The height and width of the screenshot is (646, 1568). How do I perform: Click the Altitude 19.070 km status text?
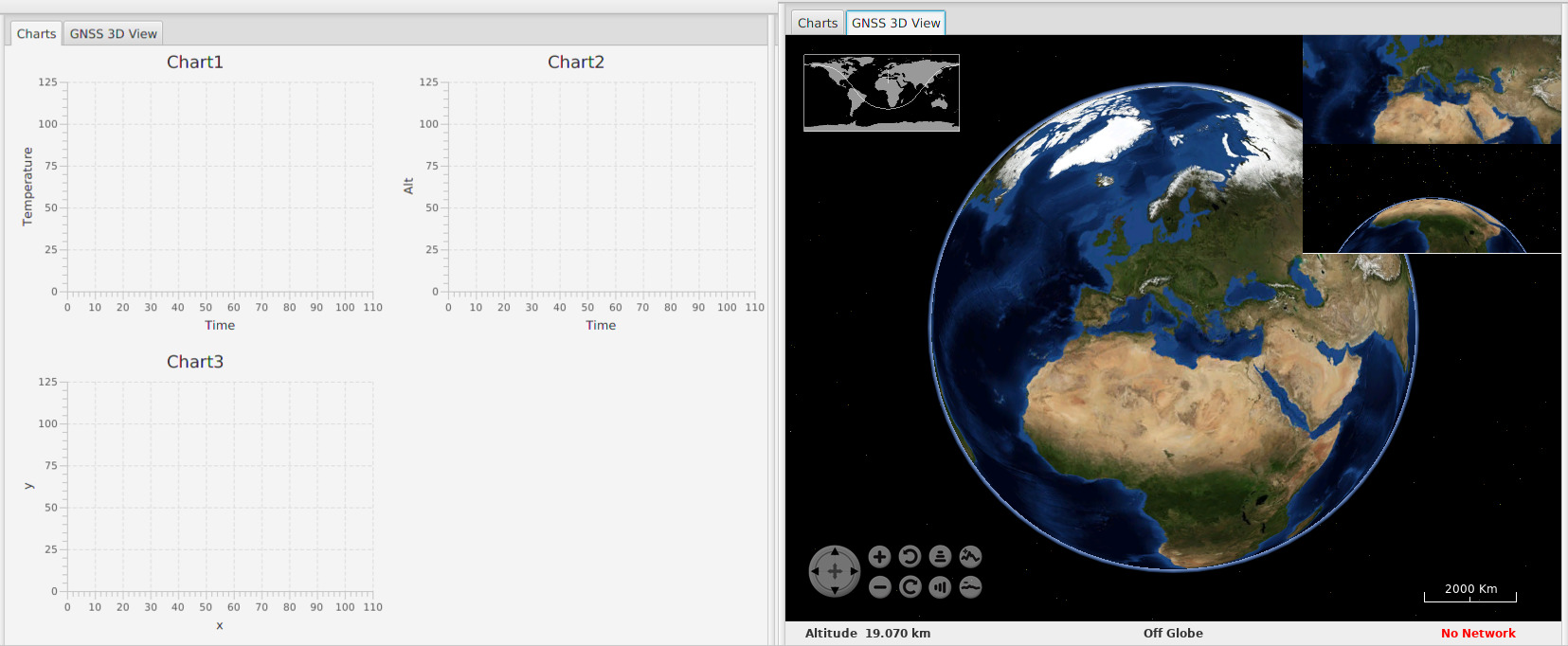(x=868, y=633)
